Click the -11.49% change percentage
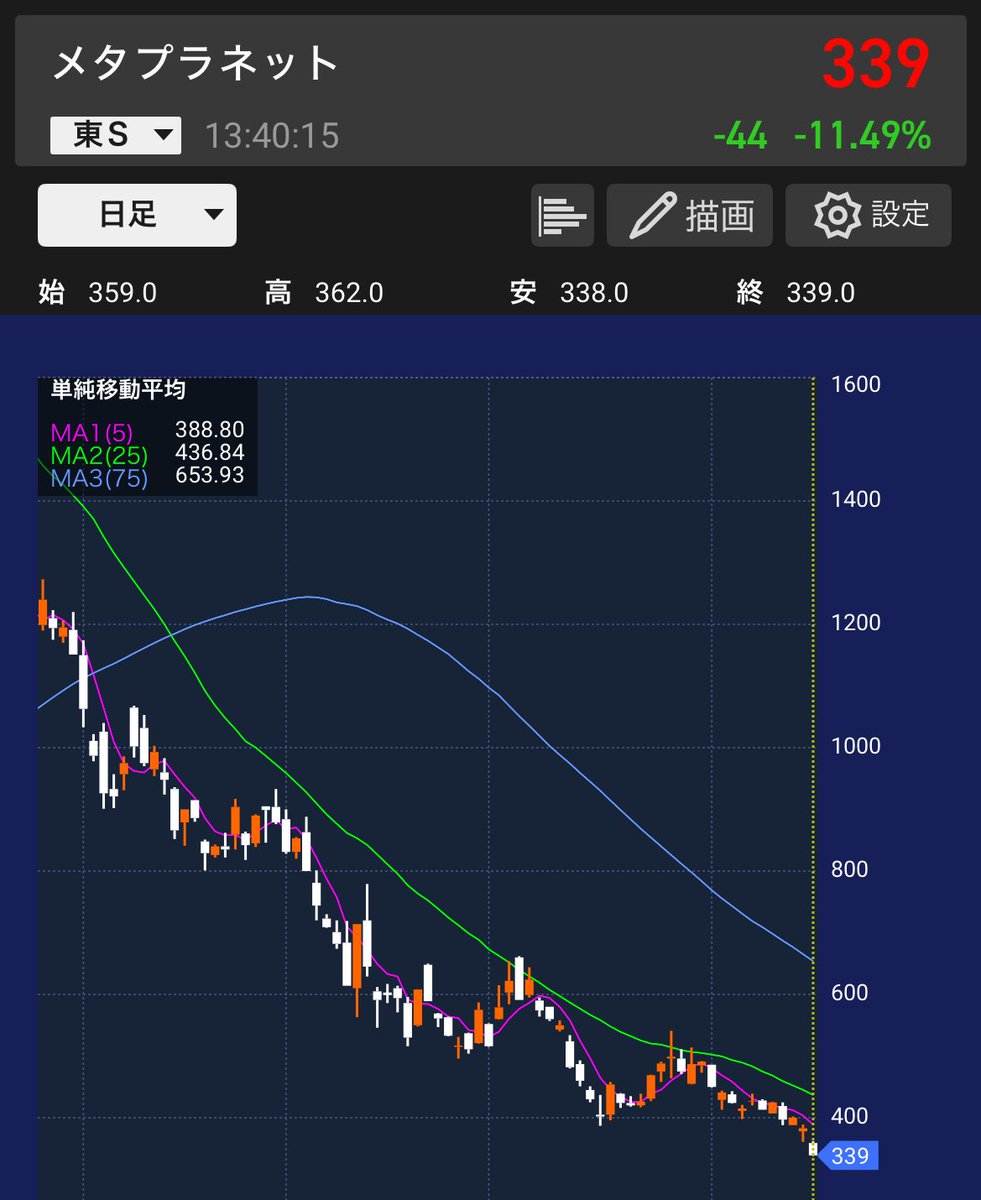This screenshot has width=981, height=1200. 862,136
